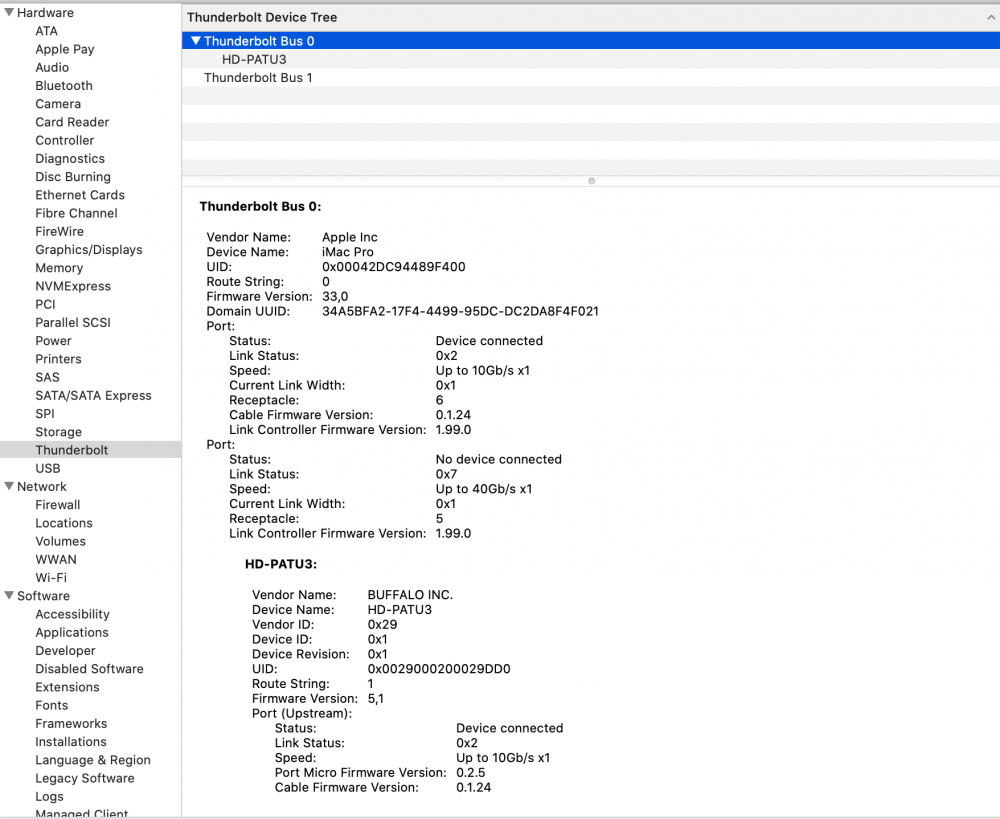Select Volumes under Network
Image resolution: width=1000 pixels, height=819 pixels.
tap(60, 541)
